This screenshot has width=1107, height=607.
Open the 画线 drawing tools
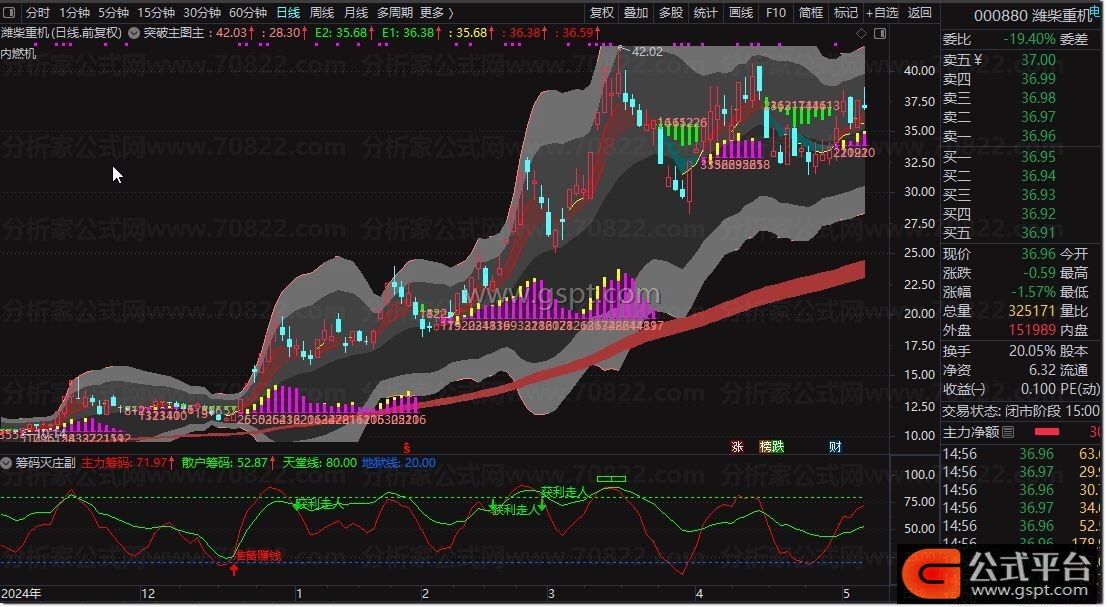pos(740,13)
